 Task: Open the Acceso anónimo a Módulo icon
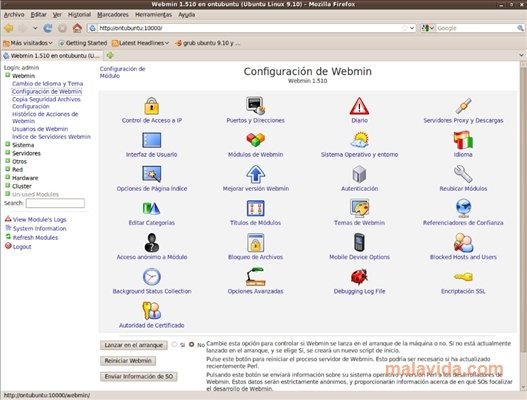[152, 243]
